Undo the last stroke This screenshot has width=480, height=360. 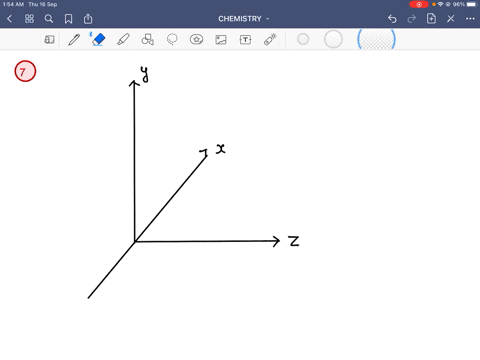click(392, 19)
